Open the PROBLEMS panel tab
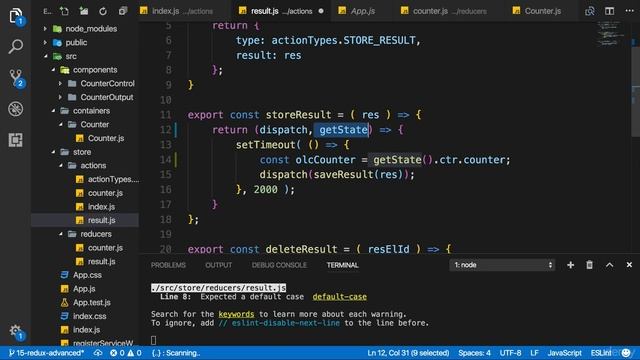 tap(168, 265)
